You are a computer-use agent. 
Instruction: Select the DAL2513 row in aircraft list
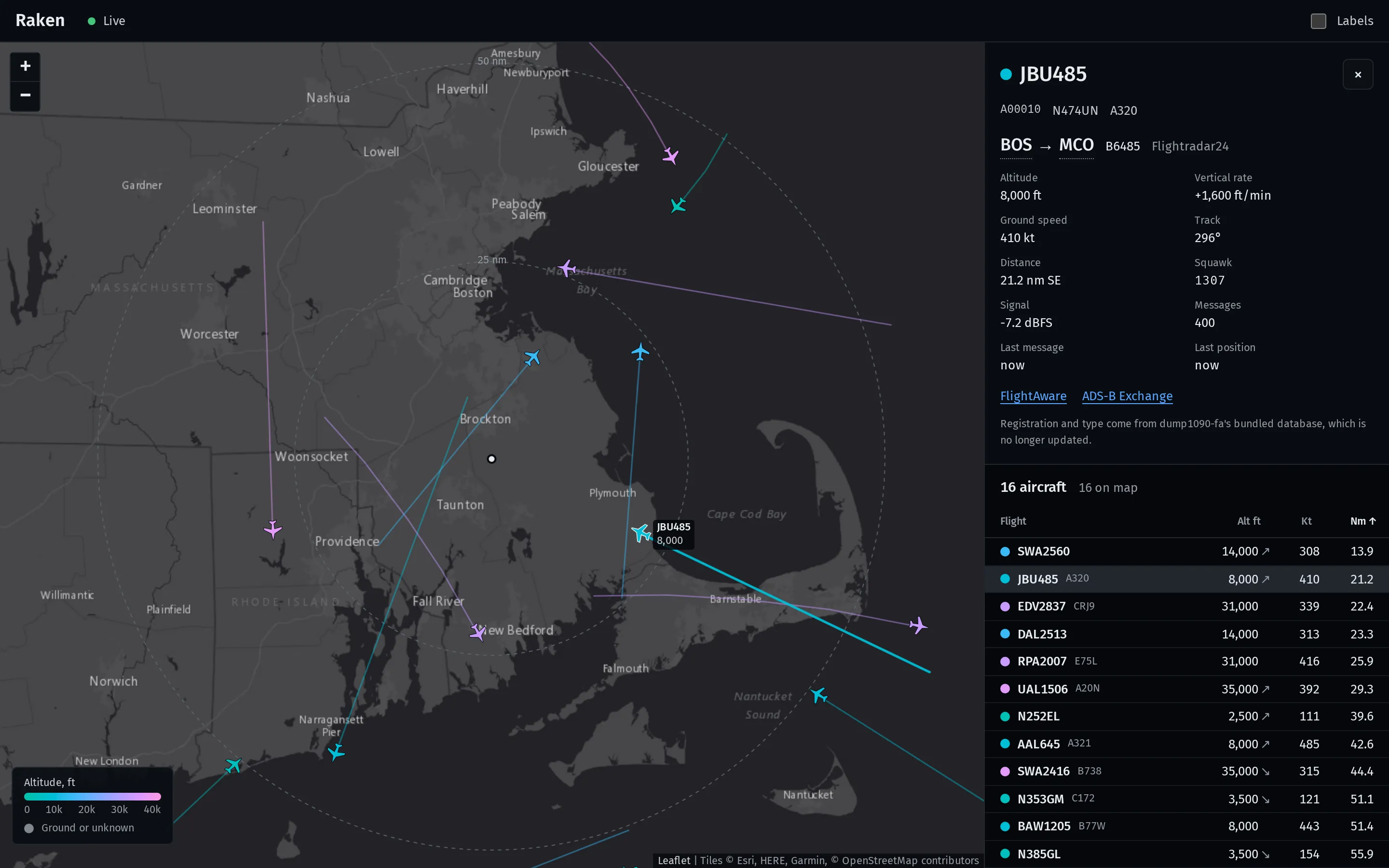coord(1186,634)
